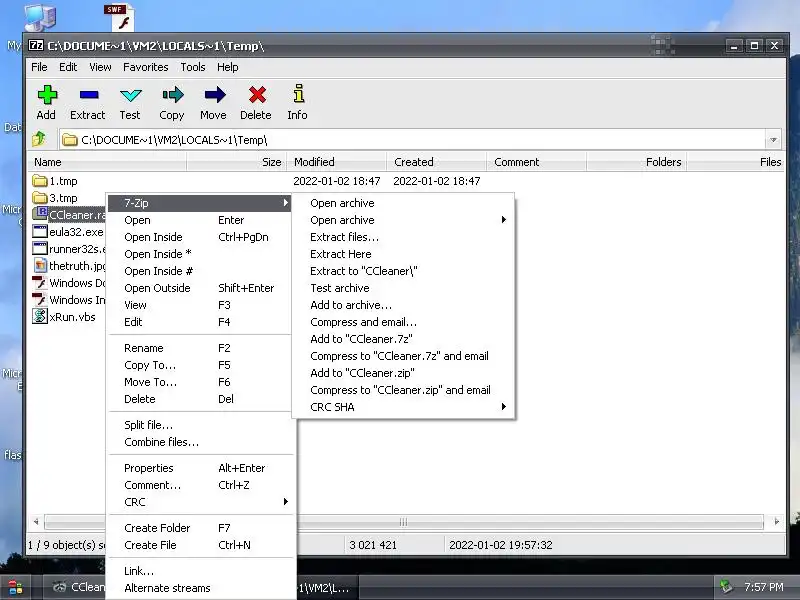Screen dimensions: 800x600
Task: Expand the second Open archive submenu arrow
Action: click(x=504, y=220)
